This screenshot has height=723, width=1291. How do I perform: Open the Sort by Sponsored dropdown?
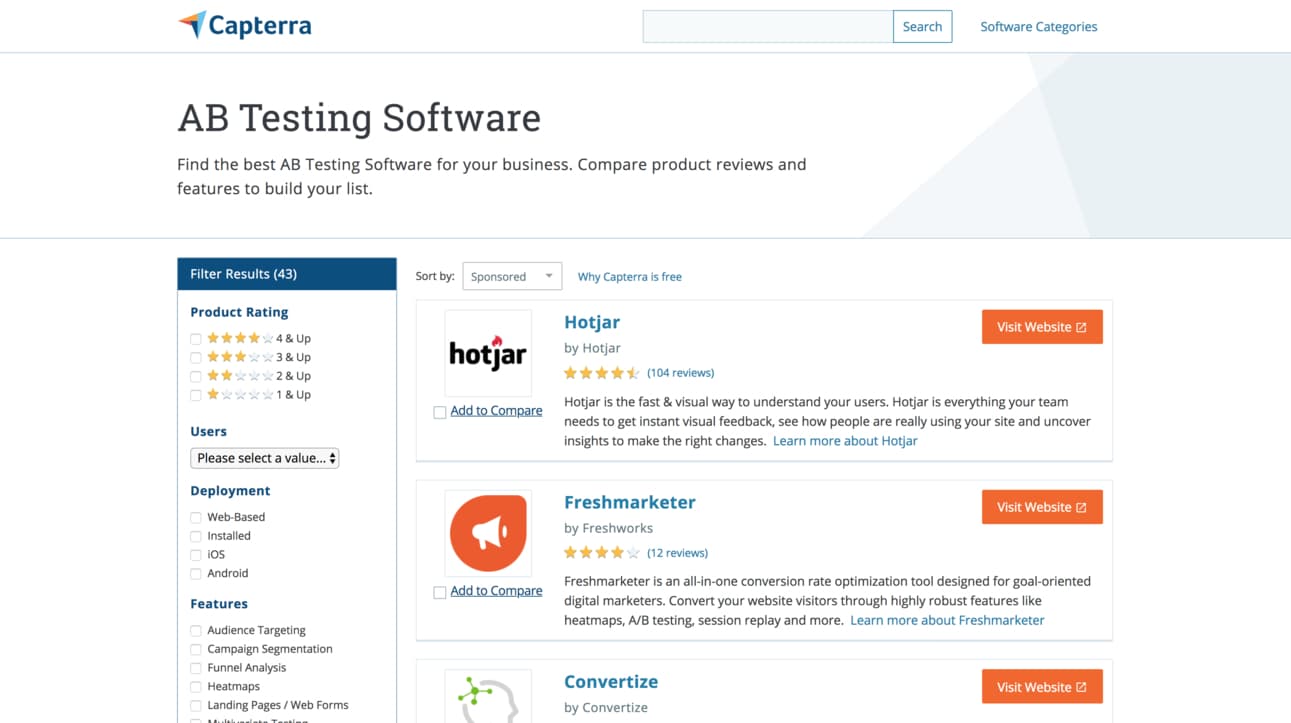[512, 276]
